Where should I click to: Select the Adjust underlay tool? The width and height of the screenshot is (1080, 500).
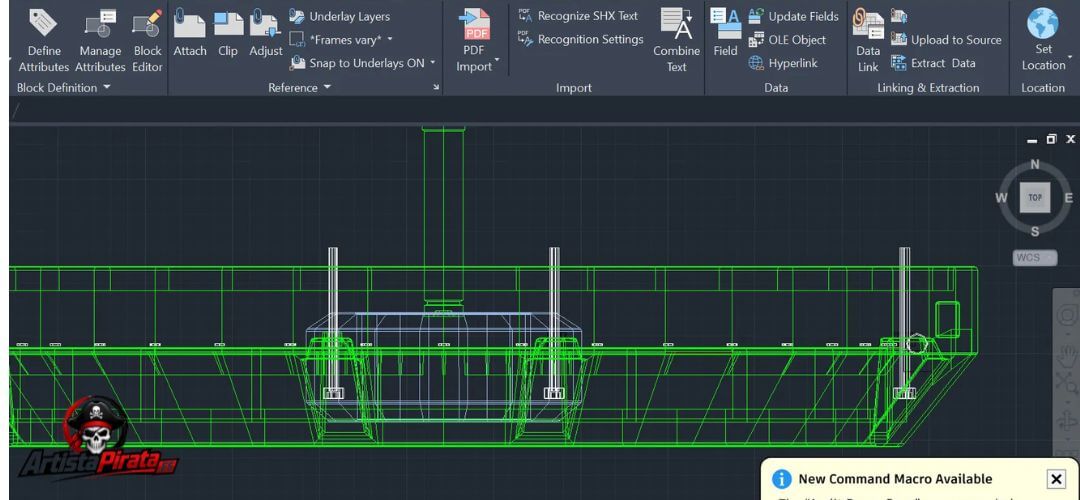(x=265, y=33)
